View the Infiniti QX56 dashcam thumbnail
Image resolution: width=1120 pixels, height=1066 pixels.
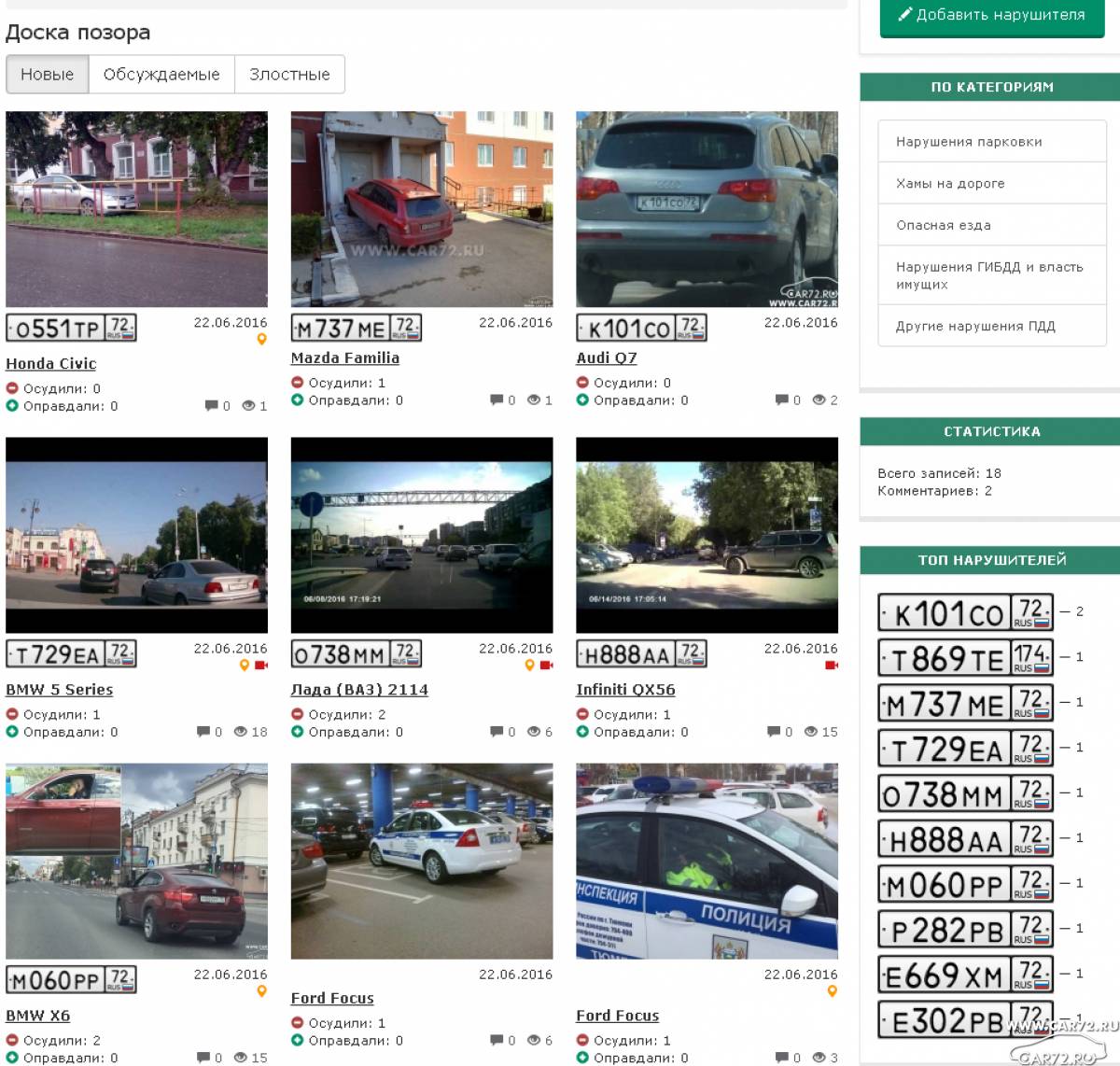(707, 535)
